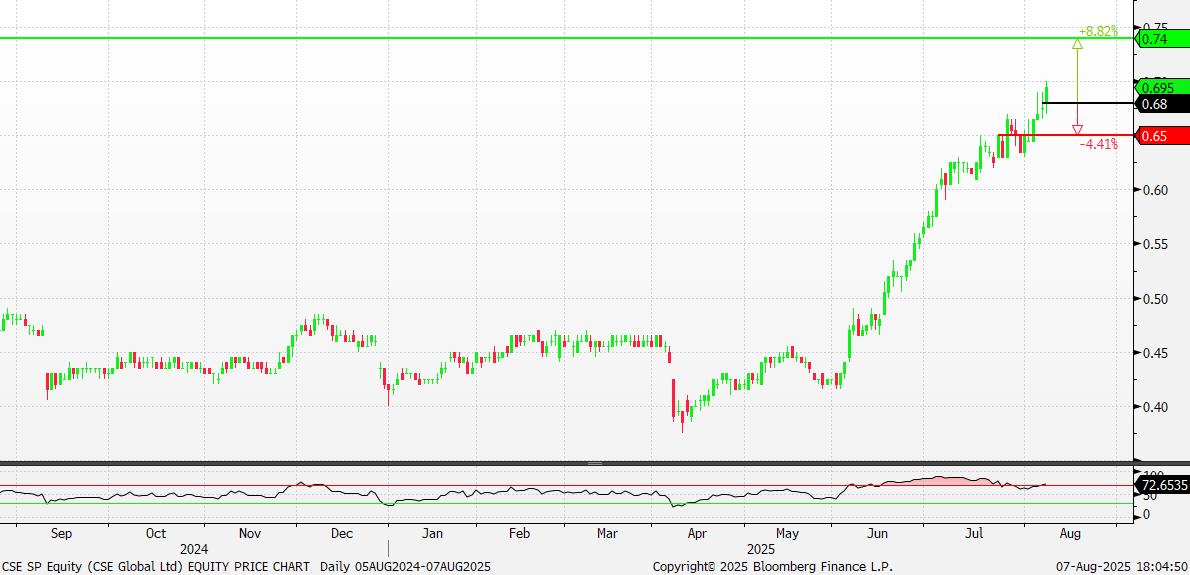
Task: Click the red 0.65 stop price label
Action: click(x=1161, y=137)
